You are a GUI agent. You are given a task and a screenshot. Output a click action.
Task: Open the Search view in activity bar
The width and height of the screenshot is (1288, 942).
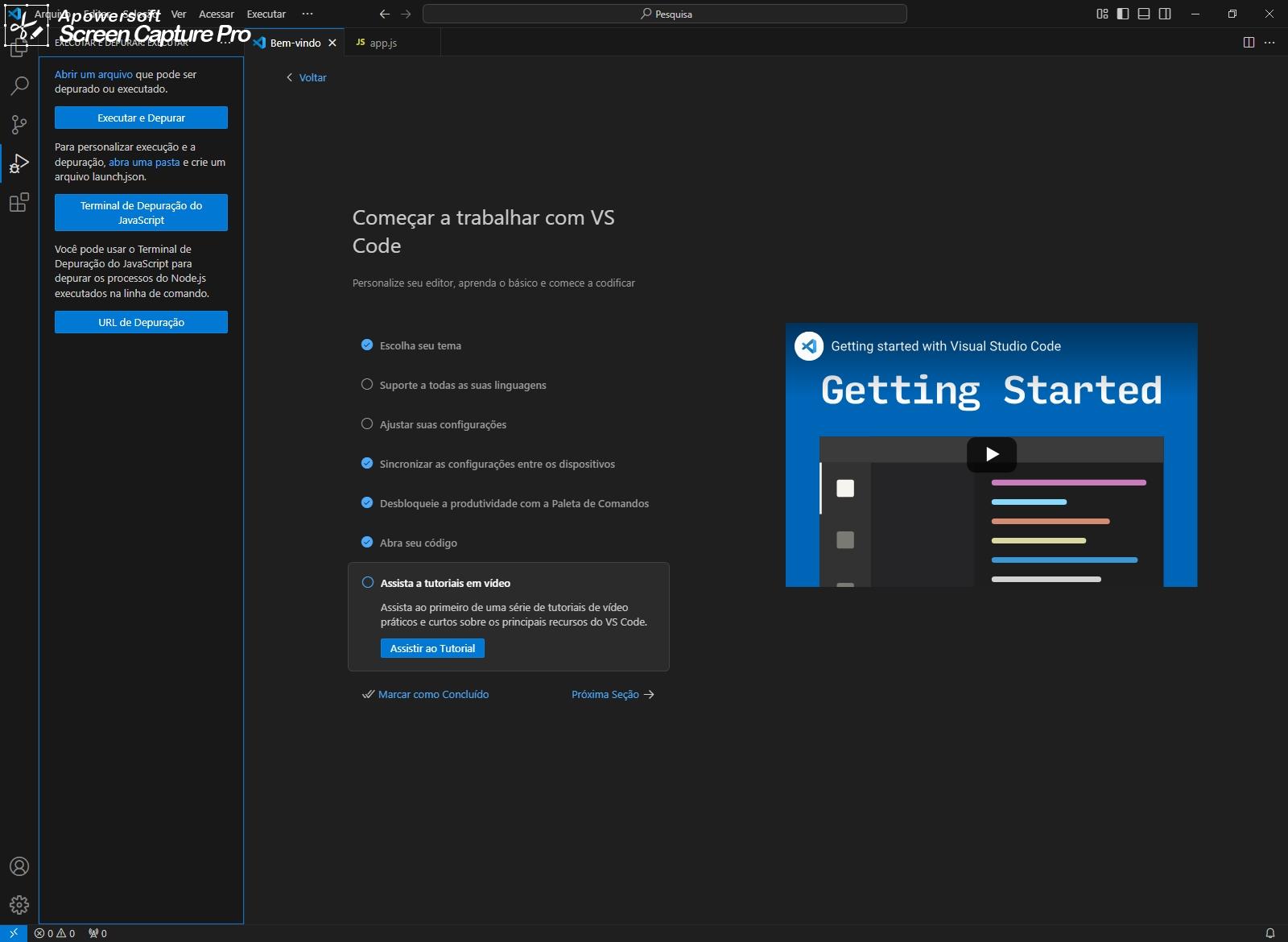[19, 85]
